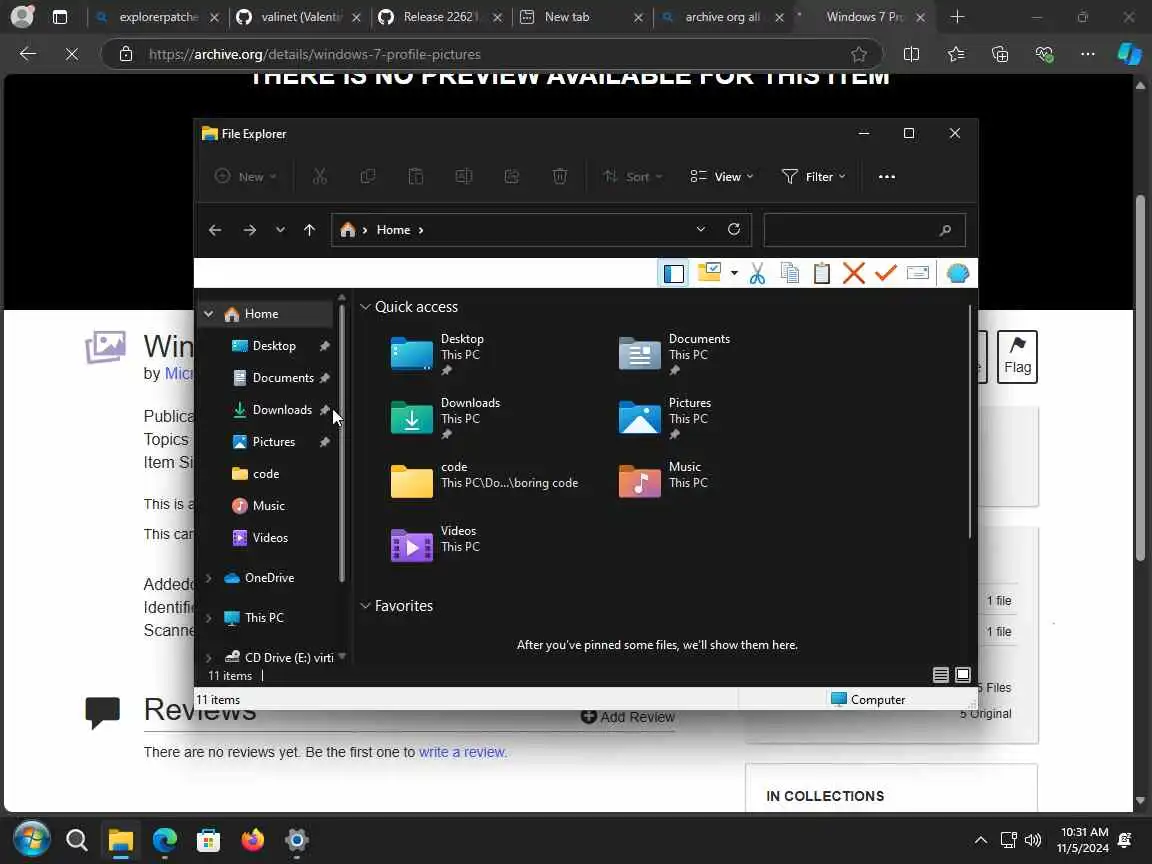Click the orange checkmark Properties icon
Viewport: 1152px width, 864px height.
click(886, 273)
